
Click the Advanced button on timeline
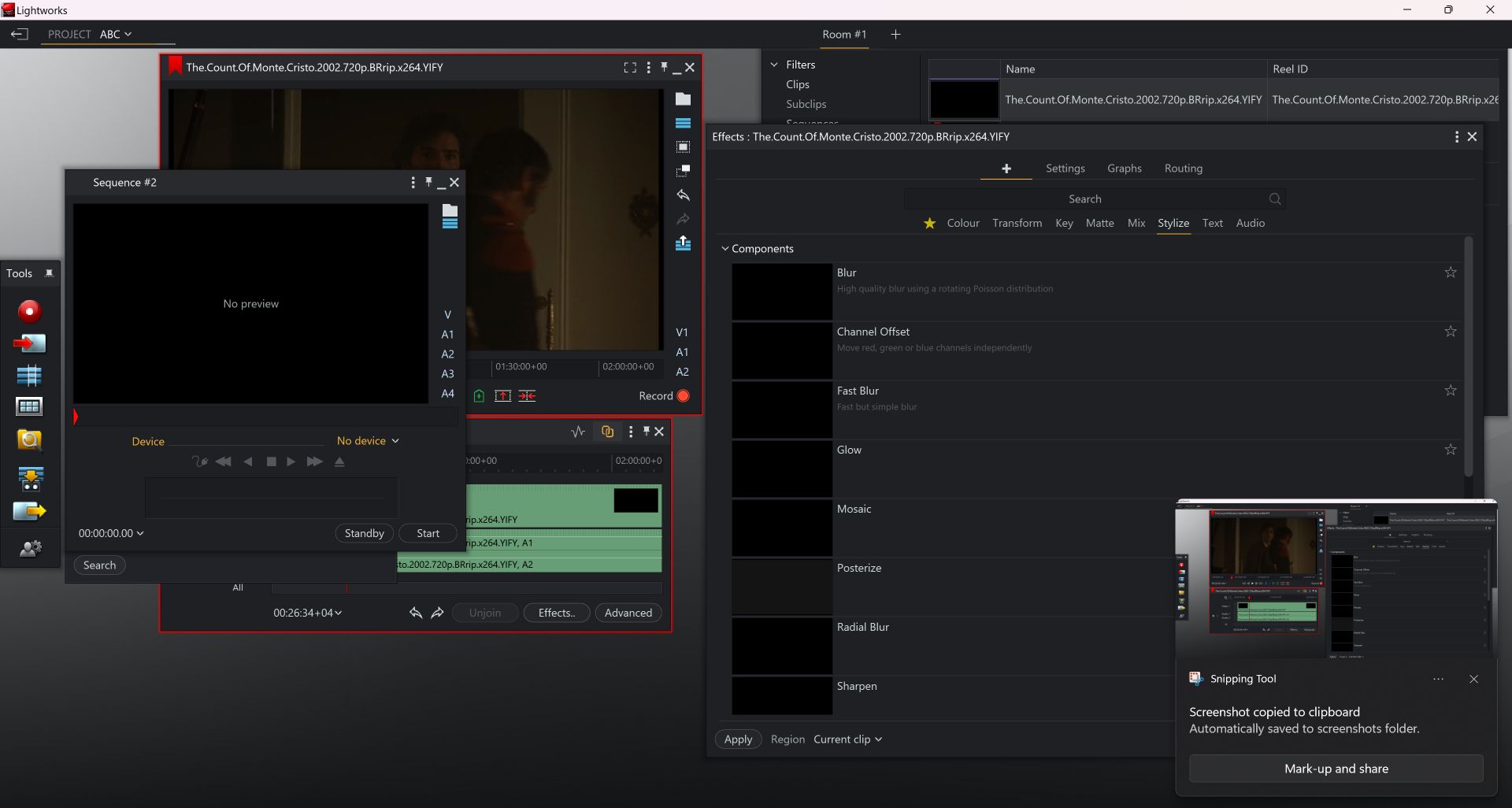coord(628,613)
